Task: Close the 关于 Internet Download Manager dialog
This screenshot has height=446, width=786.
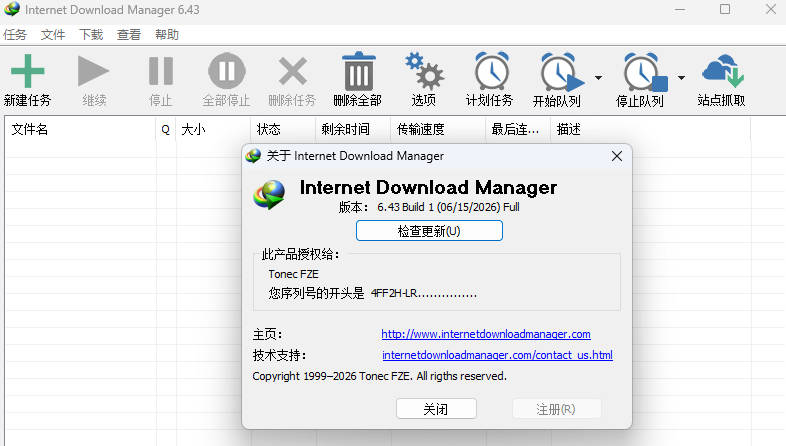Action: 617,156
